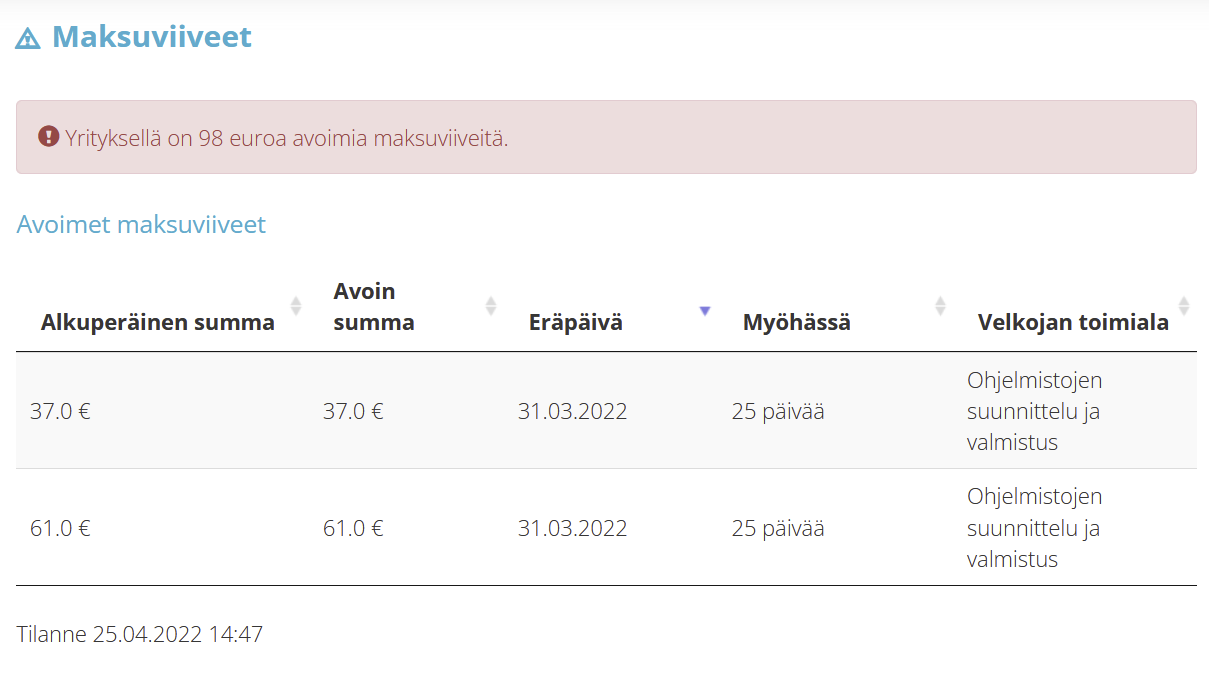Click the red exclamation icon in alert
The width and height of the screenshot is (1209, 684).
click(x=48, y=136)
